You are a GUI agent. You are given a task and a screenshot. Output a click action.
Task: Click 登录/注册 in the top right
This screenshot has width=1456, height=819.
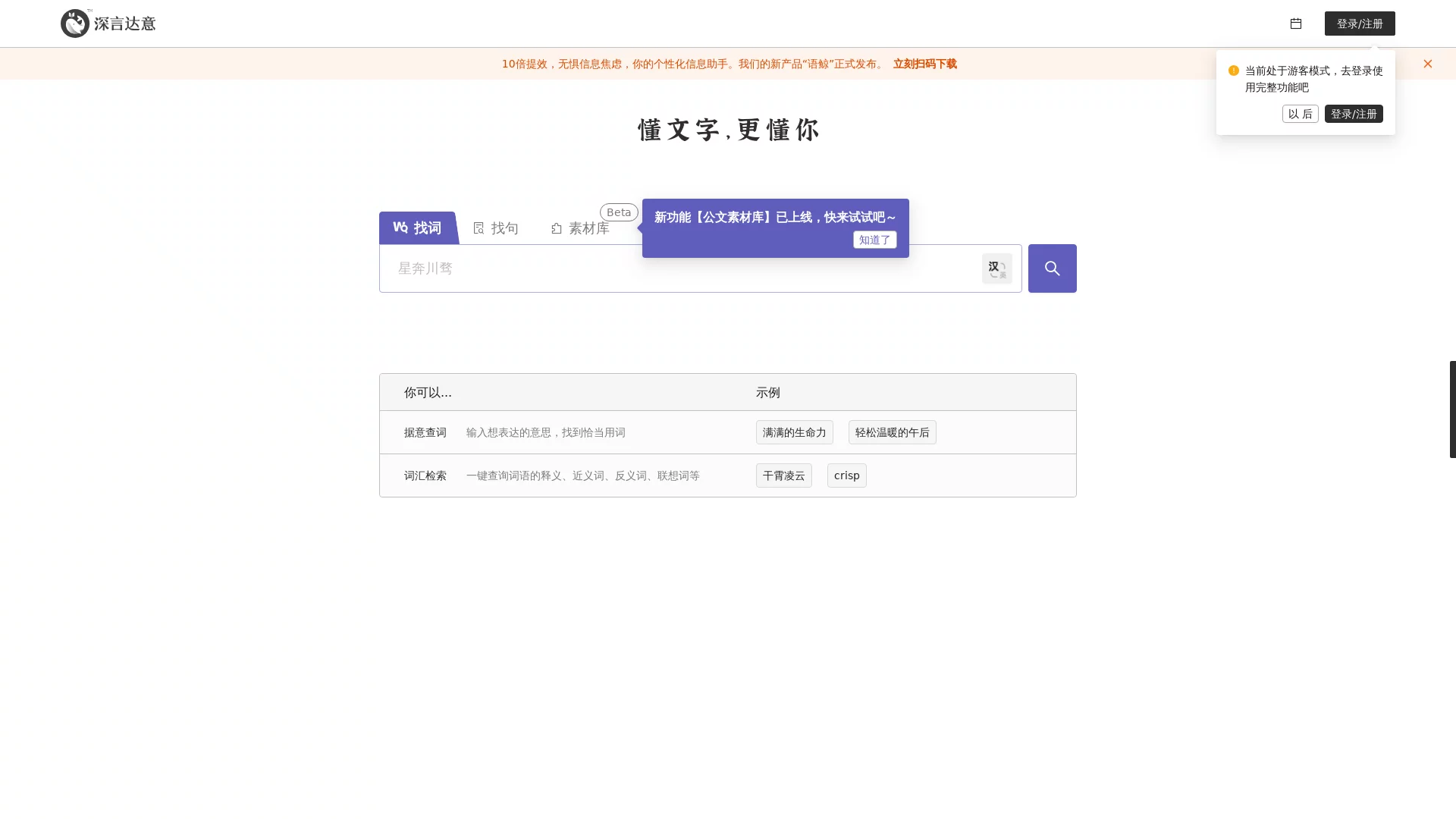(1359, 24)
